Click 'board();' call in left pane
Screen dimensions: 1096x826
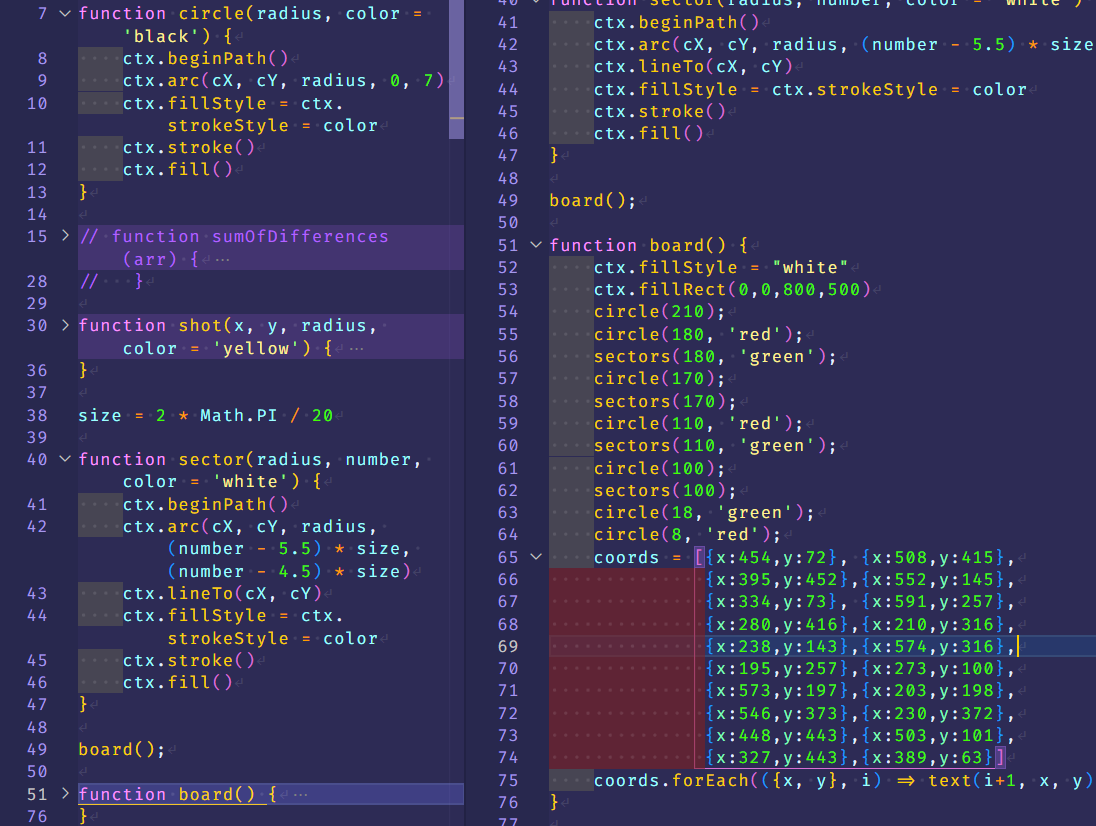coord(122,749)
